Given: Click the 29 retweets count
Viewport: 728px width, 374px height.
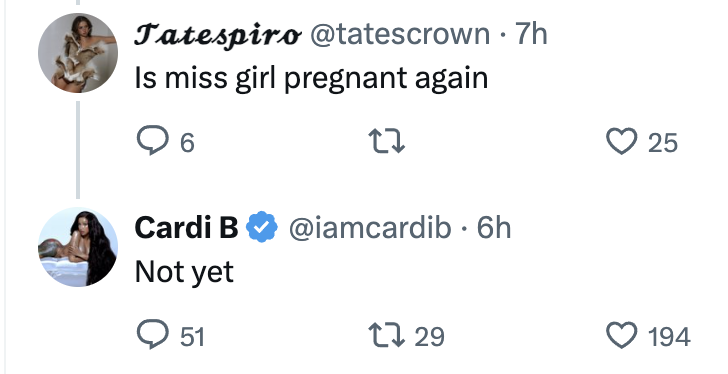Looking at the screenshot, I should [429, 336].
